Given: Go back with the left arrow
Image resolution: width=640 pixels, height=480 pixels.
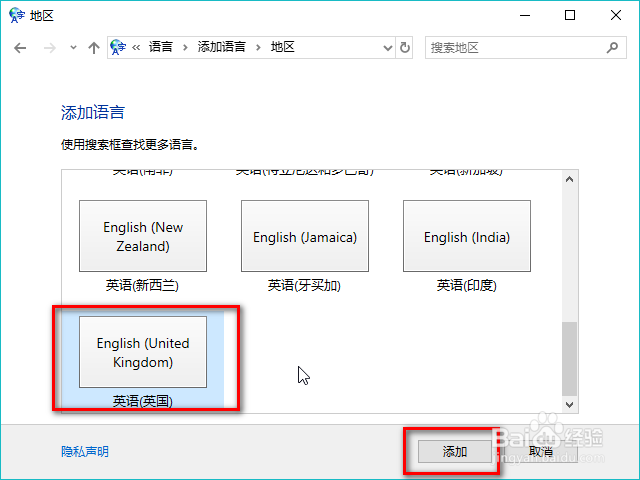Looking at the screenshot, I should point(20,48).
